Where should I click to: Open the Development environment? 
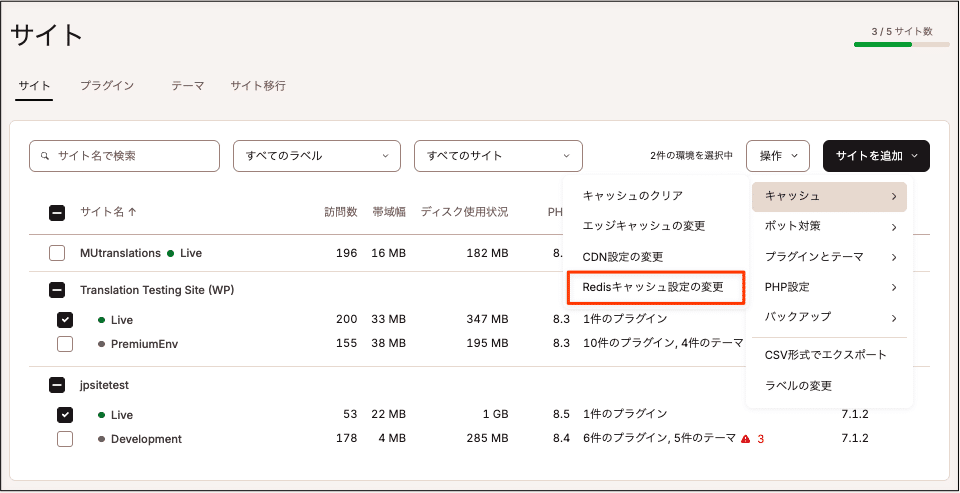146,439
